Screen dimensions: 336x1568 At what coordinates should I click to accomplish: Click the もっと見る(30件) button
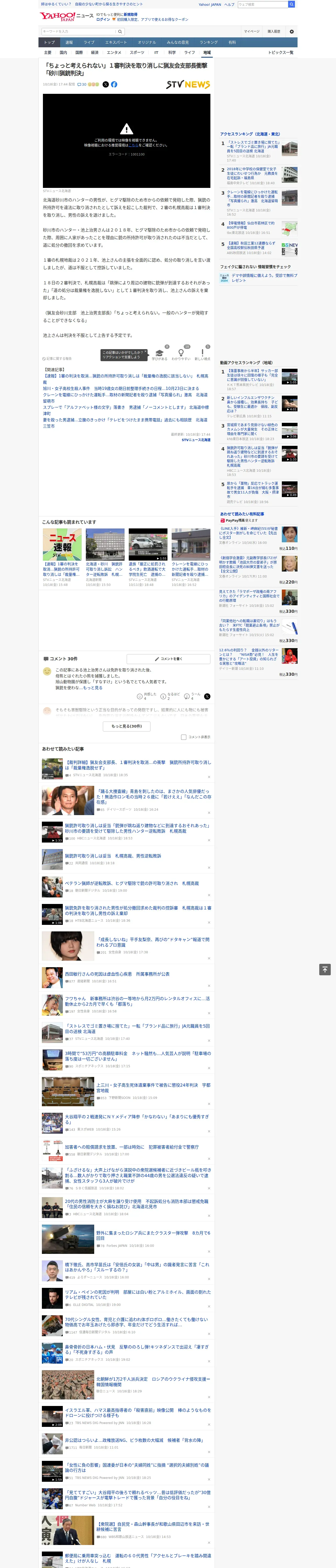[x=127, y=726]
